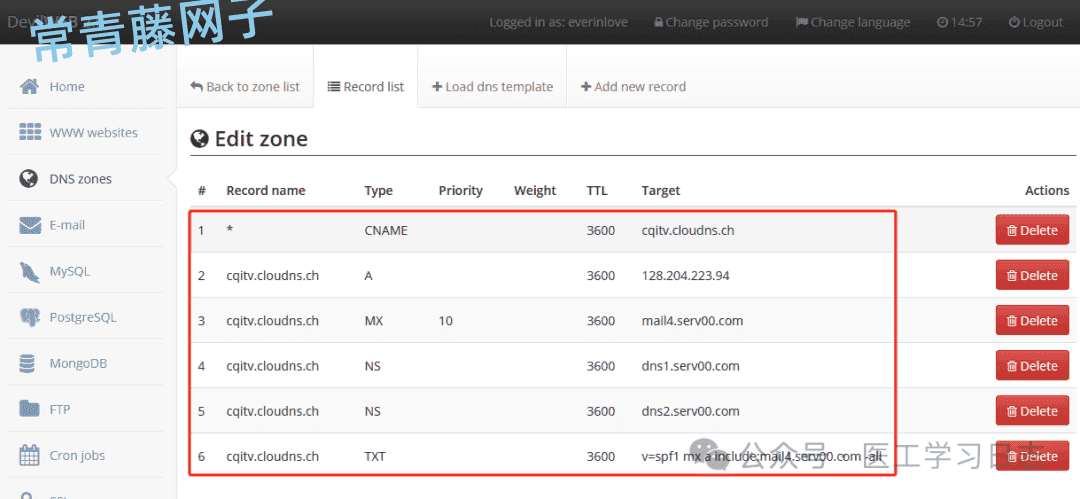
Task: Click the DNS zones globe icon
Action: [29, 179]
